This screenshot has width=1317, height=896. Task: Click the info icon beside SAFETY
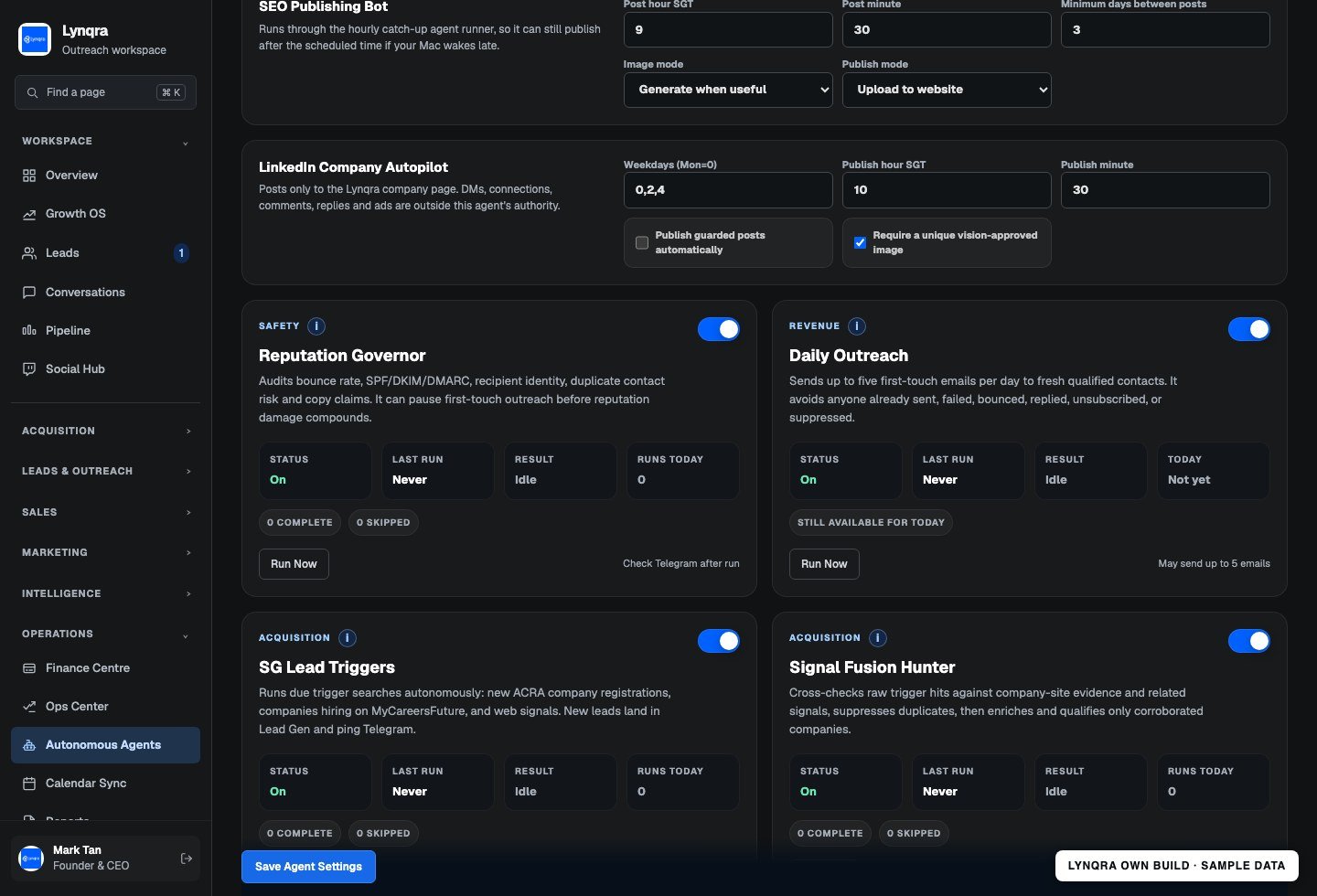pyautogui.click(x=316, y=326)
